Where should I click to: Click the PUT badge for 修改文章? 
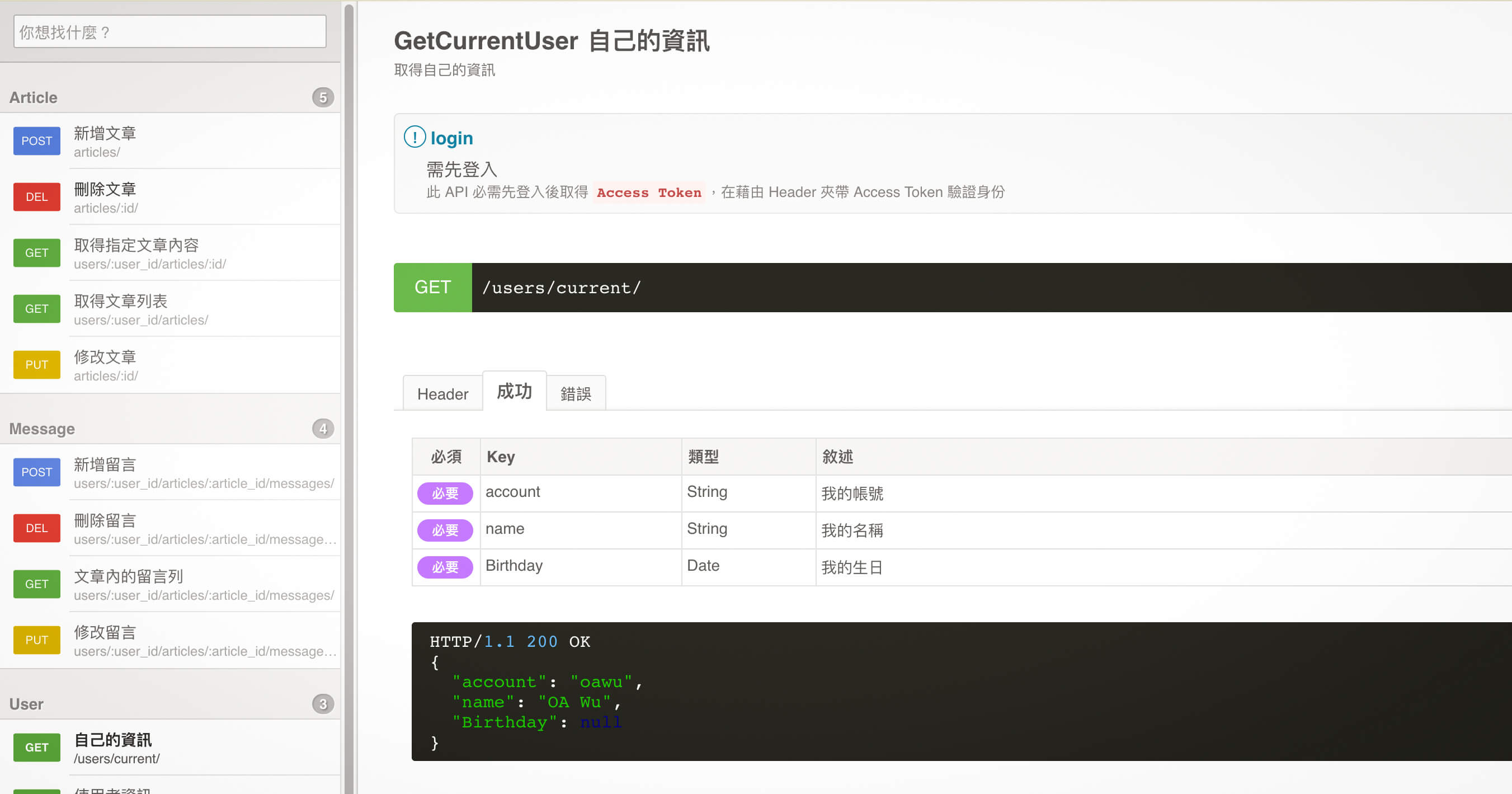click(36, 365)
